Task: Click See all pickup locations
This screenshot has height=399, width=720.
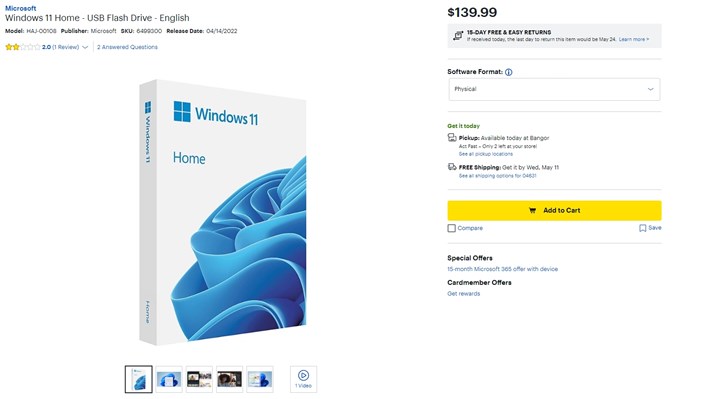Action: (x=486, y=154)
